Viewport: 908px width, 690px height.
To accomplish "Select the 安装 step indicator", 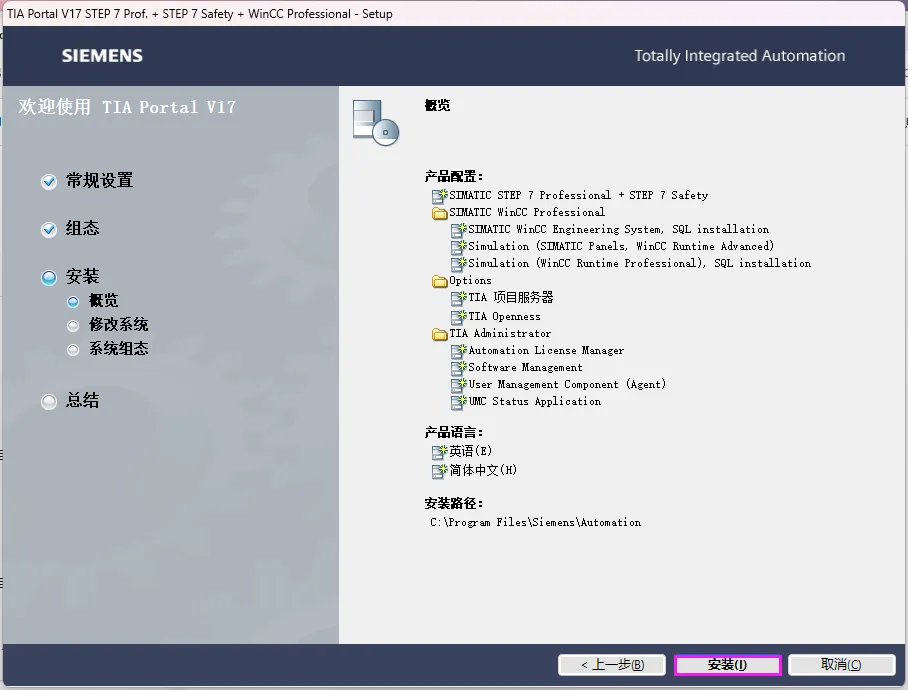I will 49,277.
